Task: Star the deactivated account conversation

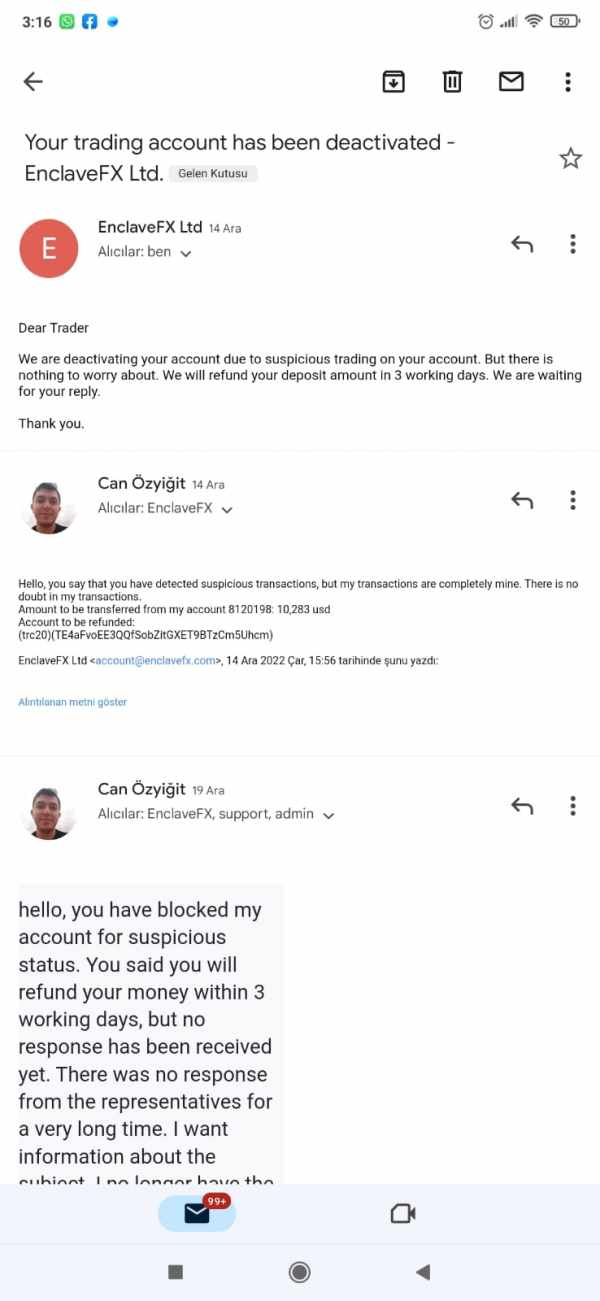Action: [570, 158]
